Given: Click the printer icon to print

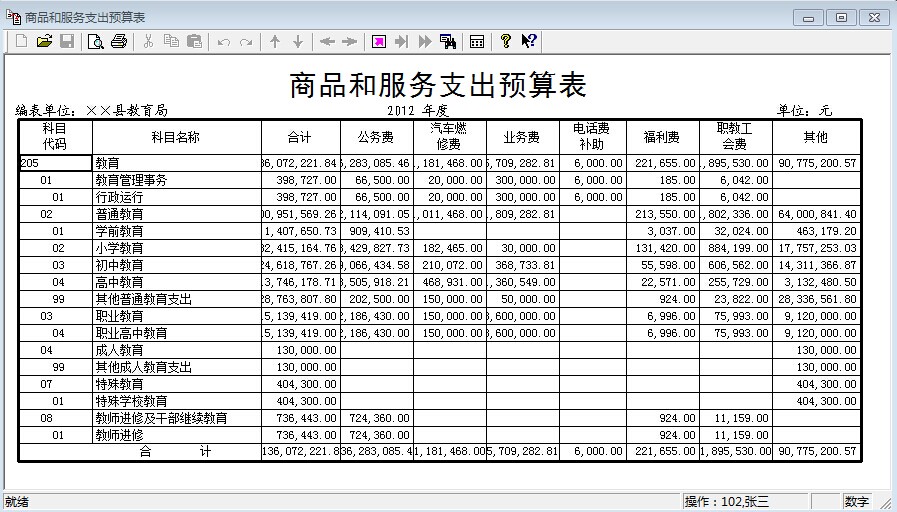Looking at the screenshot, I should point(119,41).
